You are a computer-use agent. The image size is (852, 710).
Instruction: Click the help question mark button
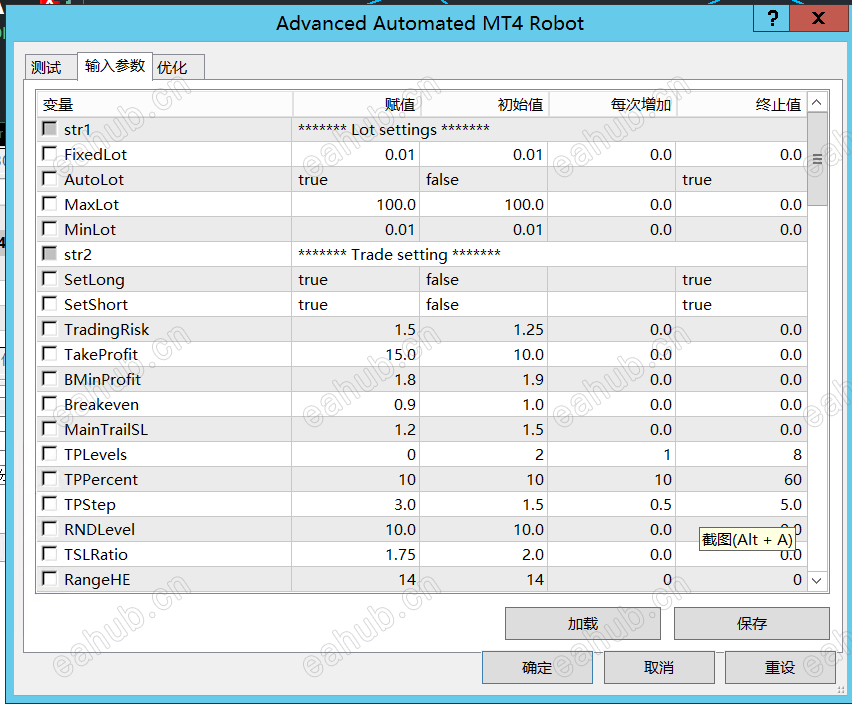772,19
